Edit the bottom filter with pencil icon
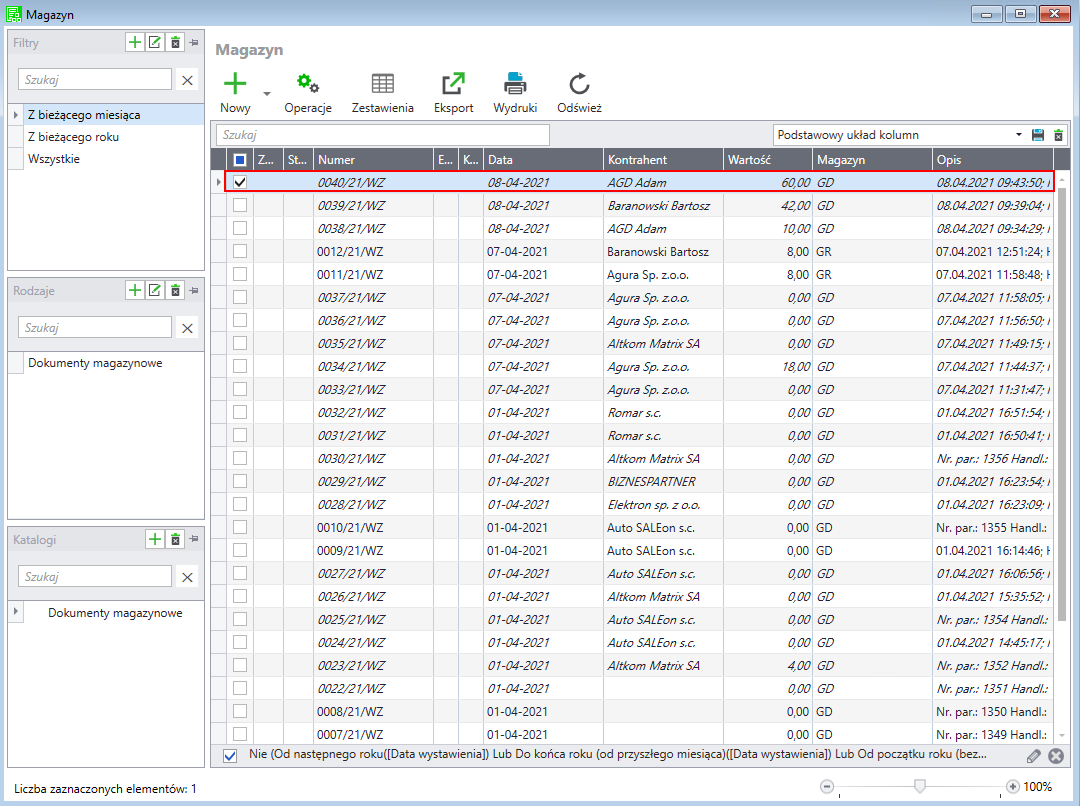This screenshot has height=806, width=1080. pos(1034,756)
